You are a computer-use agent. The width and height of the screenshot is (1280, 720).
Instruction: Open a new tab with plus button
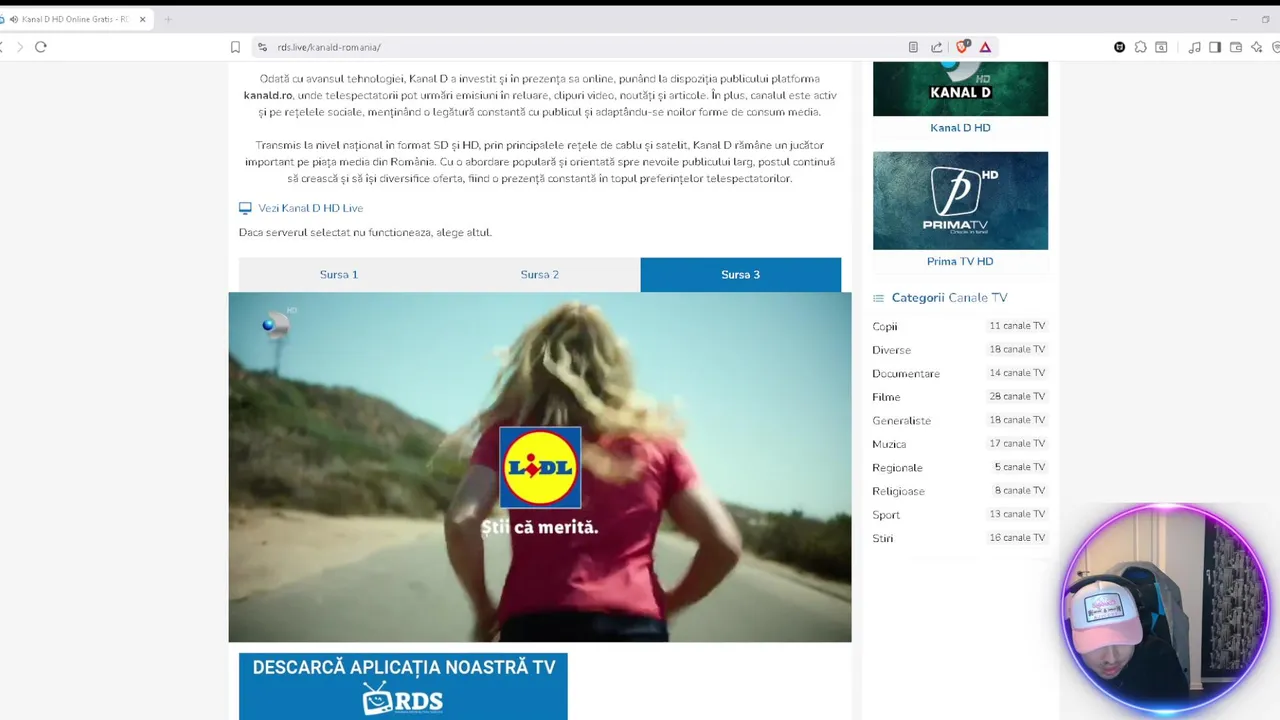tap(167, 19)
